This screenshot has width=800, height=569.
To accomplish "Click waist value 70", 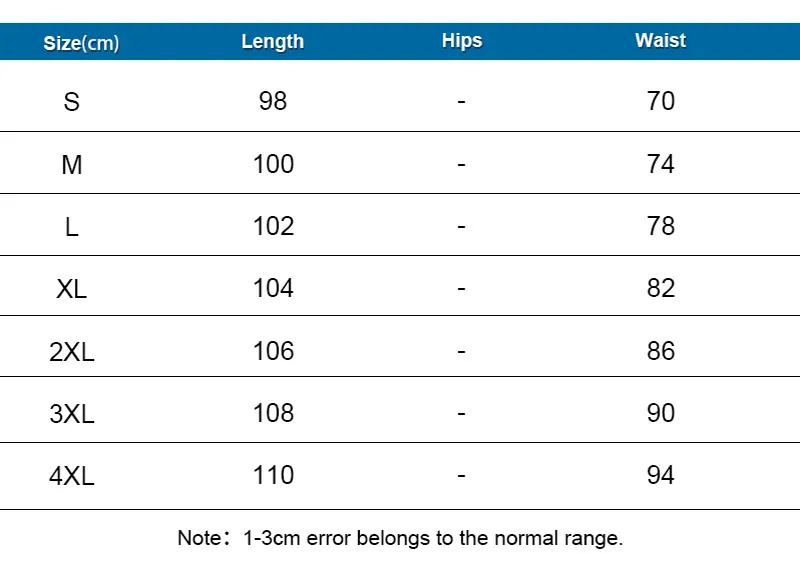I will tap(661, 101).
